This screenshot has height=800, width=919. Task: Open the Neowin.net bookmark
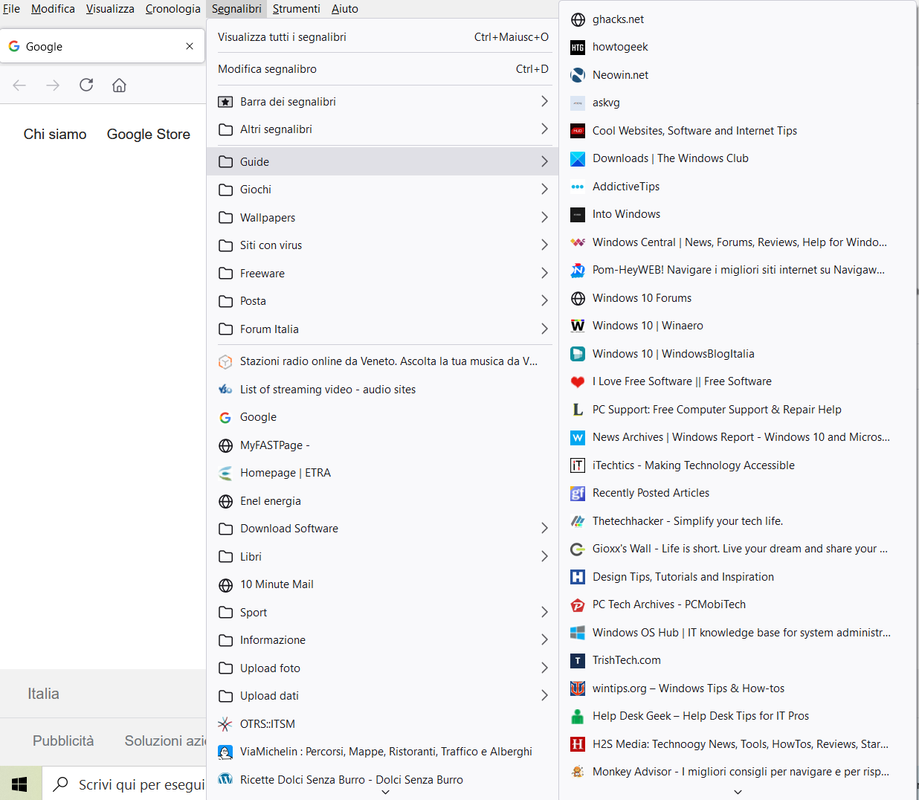[736, 75]
